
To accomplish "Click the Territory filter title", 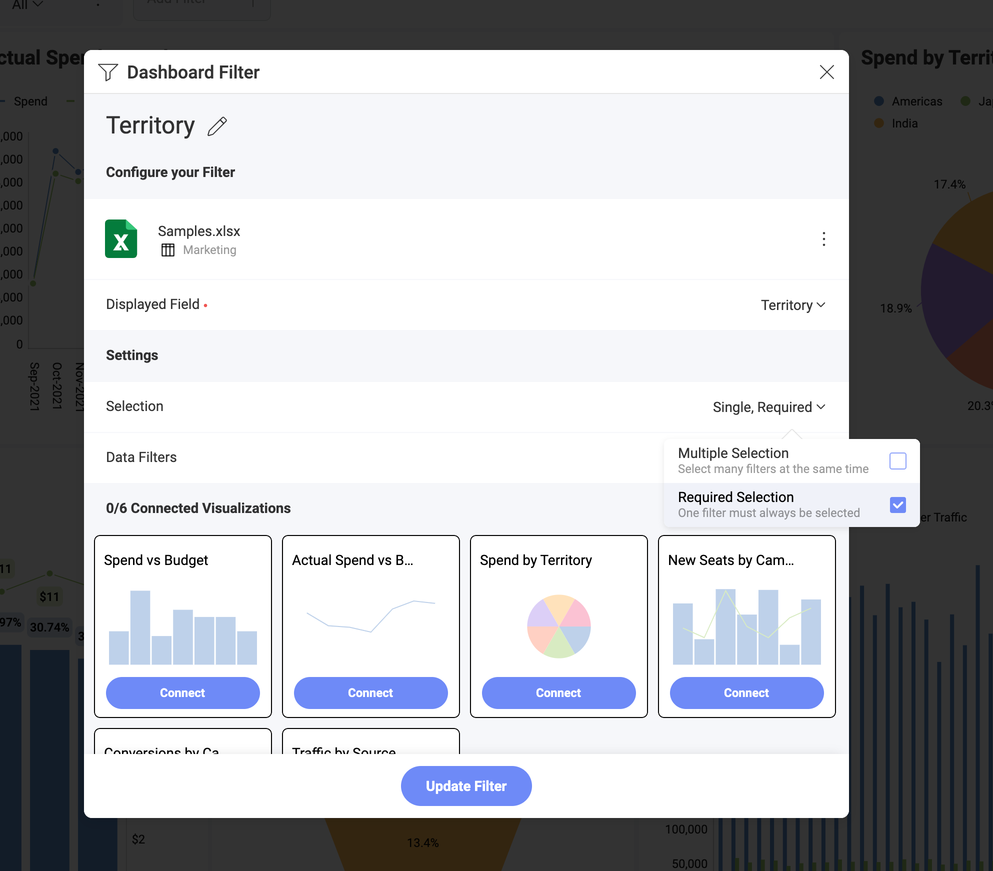I will point(150,125).
